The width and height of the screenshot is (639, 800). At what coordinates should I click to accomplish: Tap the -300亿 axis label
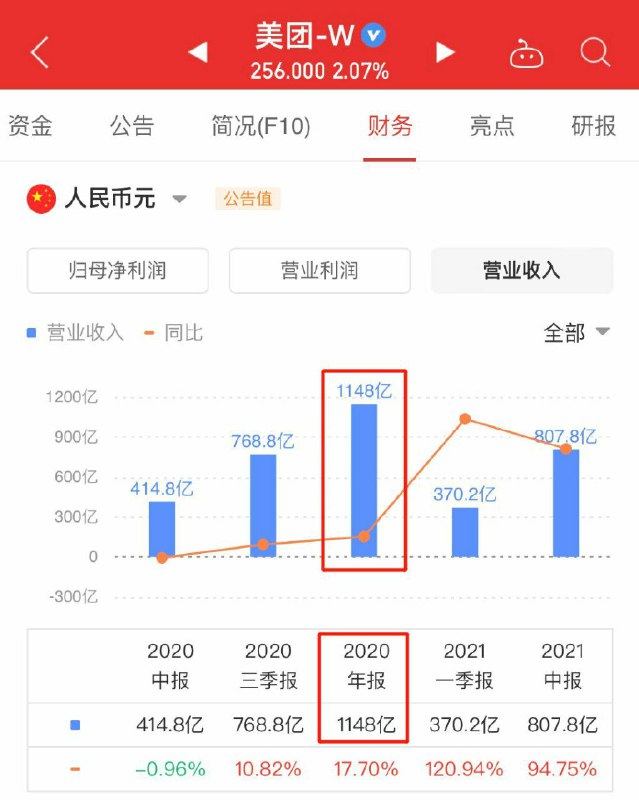[x=73, y=596]
